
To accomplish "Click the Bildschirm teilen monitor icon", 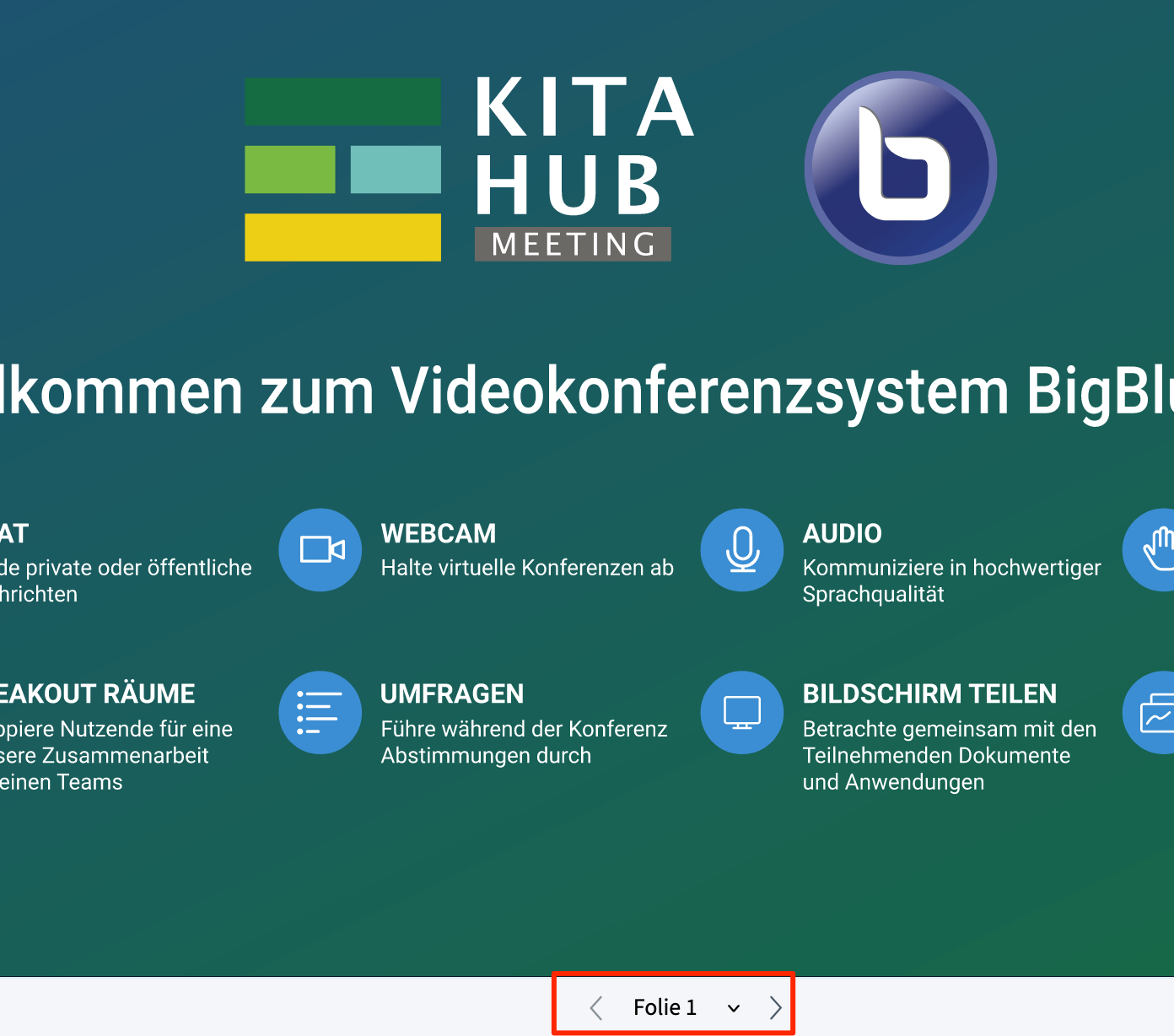I will 742,713.
